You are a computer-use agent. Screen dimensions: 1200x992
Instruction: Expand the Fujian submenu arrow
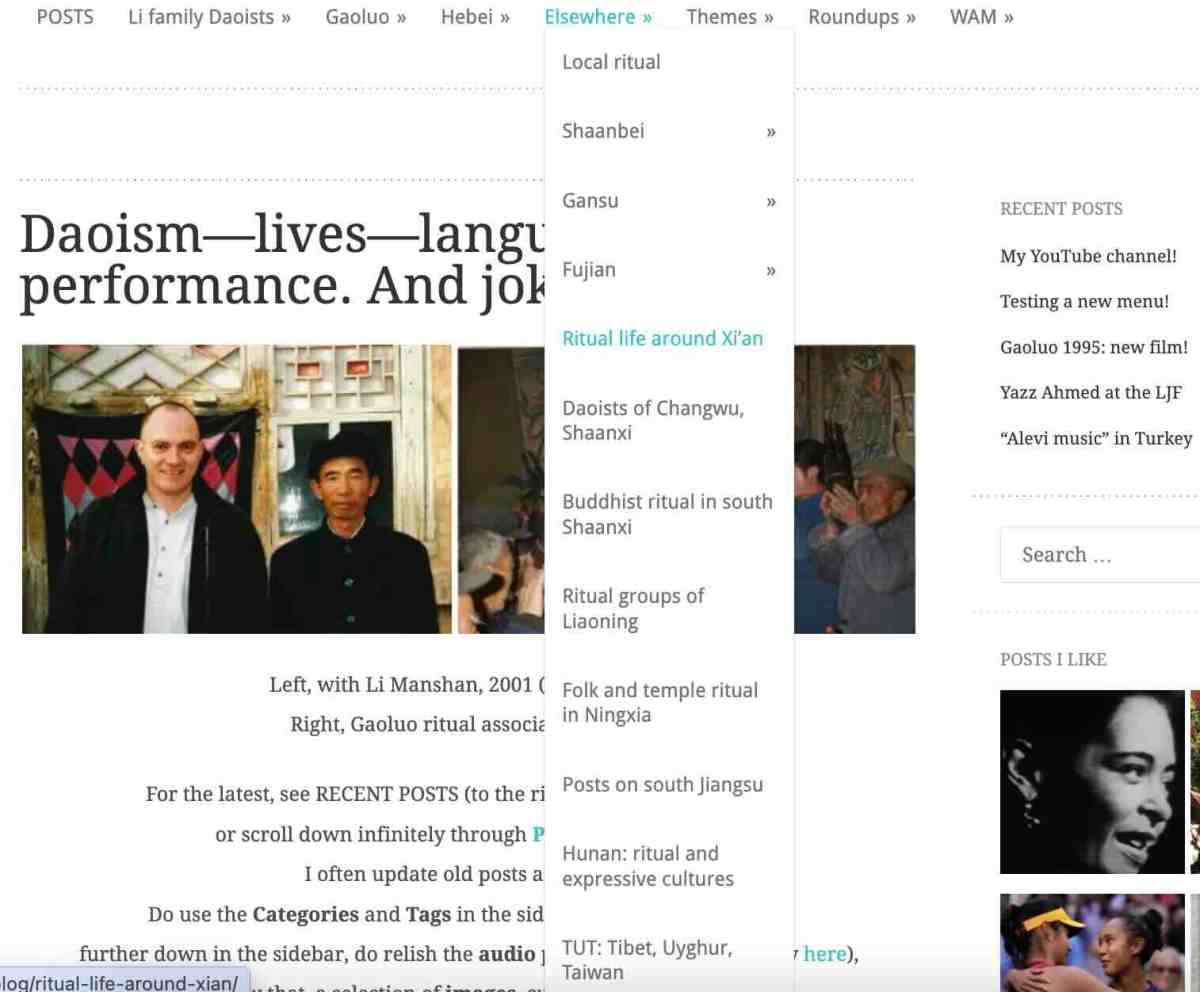pos(771,270)
